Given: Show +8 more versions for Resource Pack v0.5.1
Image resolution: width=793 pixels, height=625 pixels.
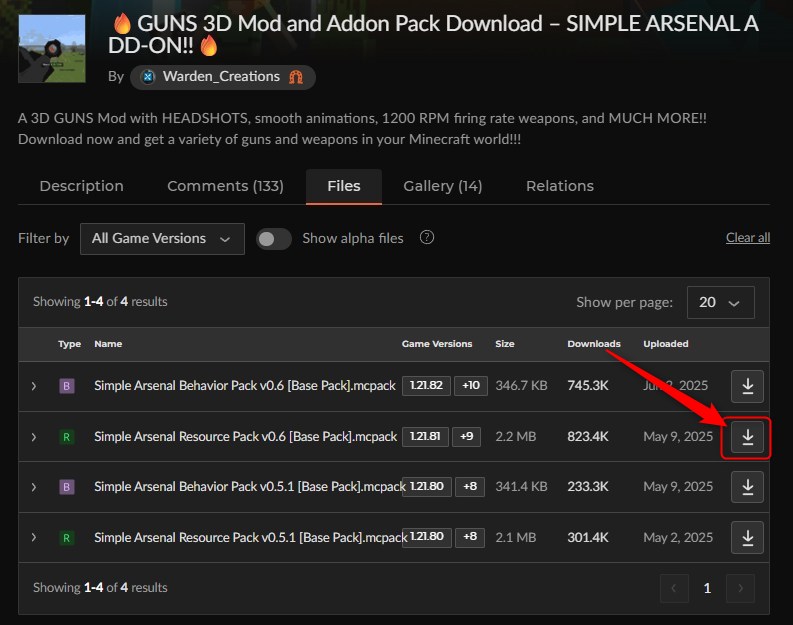Looking at the screenshot, I should [x=470, y=537].
